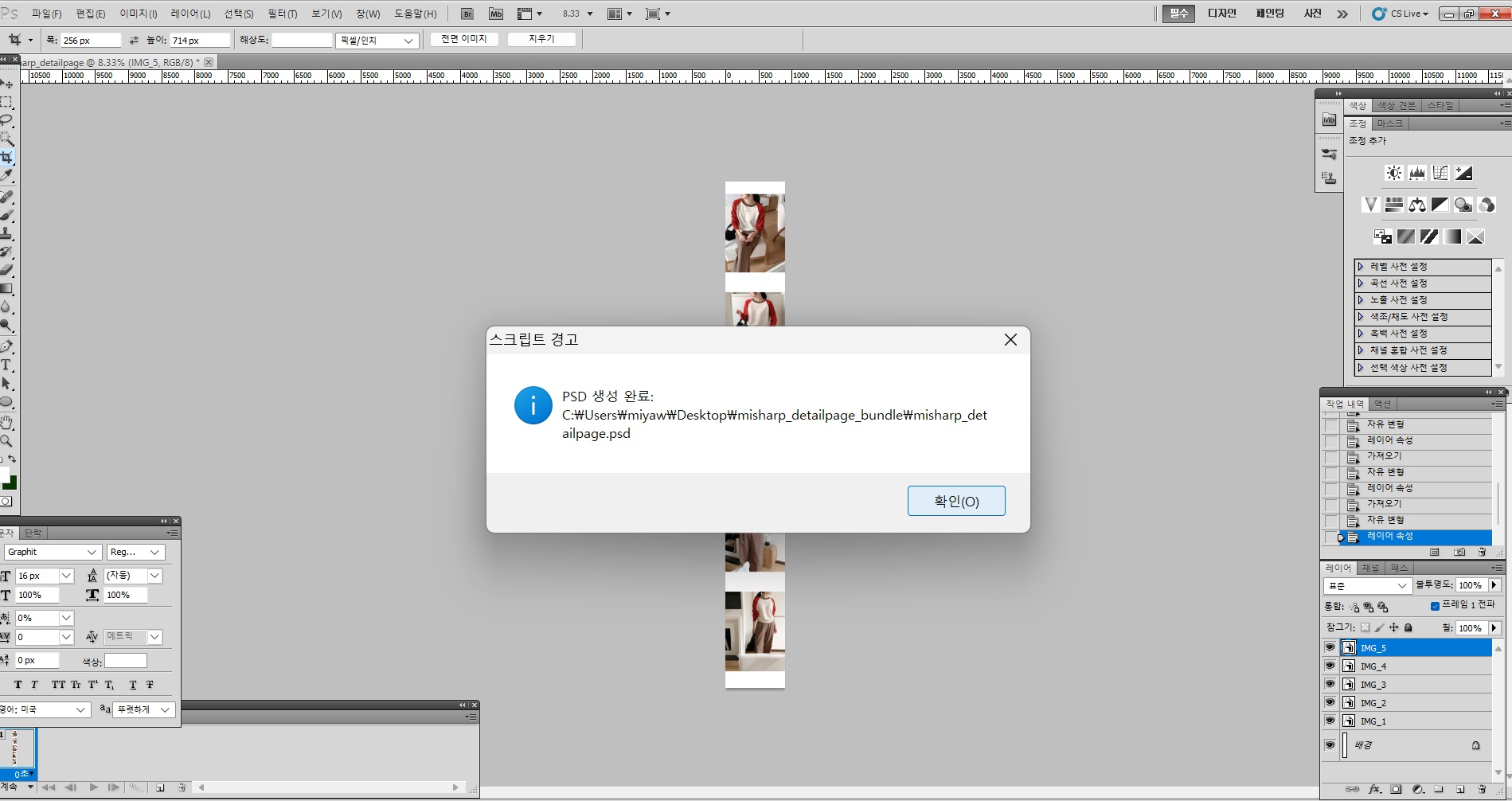Add a layer mask from Layers panel footer

coord(1396,789)
